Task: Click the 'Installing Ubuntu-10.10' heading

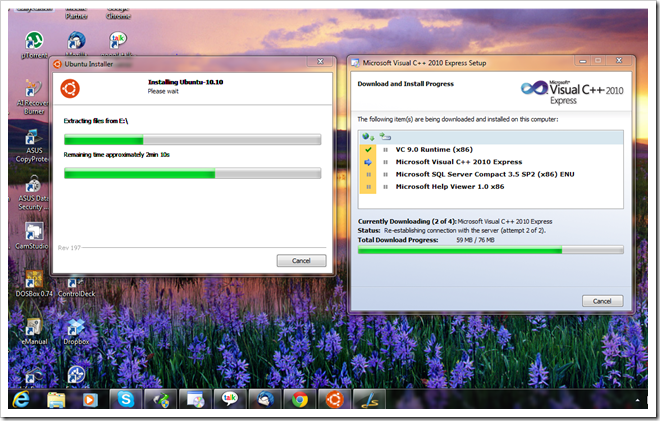Action: tap(186, 82)
